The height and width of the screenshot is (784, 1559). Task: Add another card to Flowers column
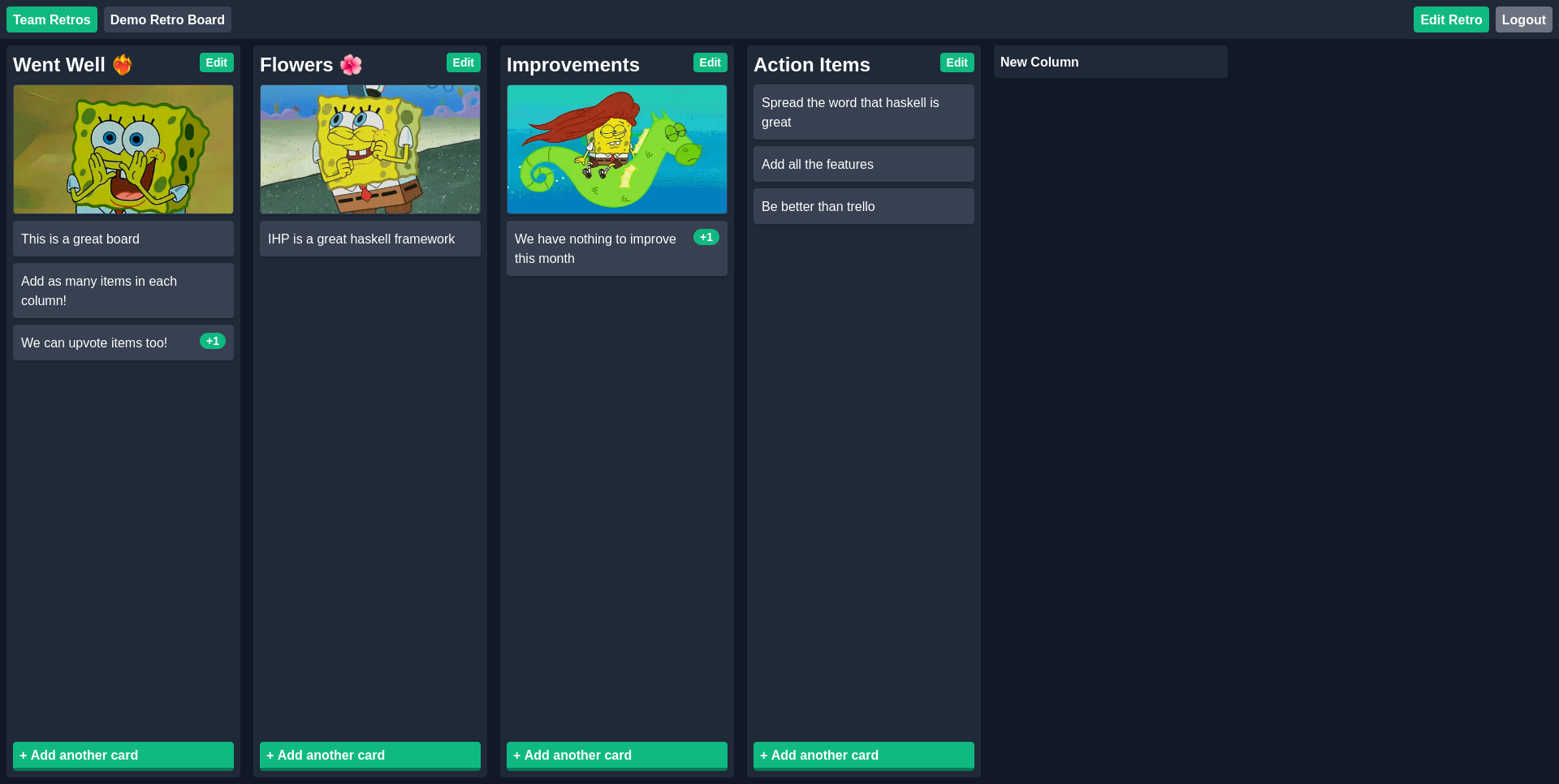pos(370,755)
